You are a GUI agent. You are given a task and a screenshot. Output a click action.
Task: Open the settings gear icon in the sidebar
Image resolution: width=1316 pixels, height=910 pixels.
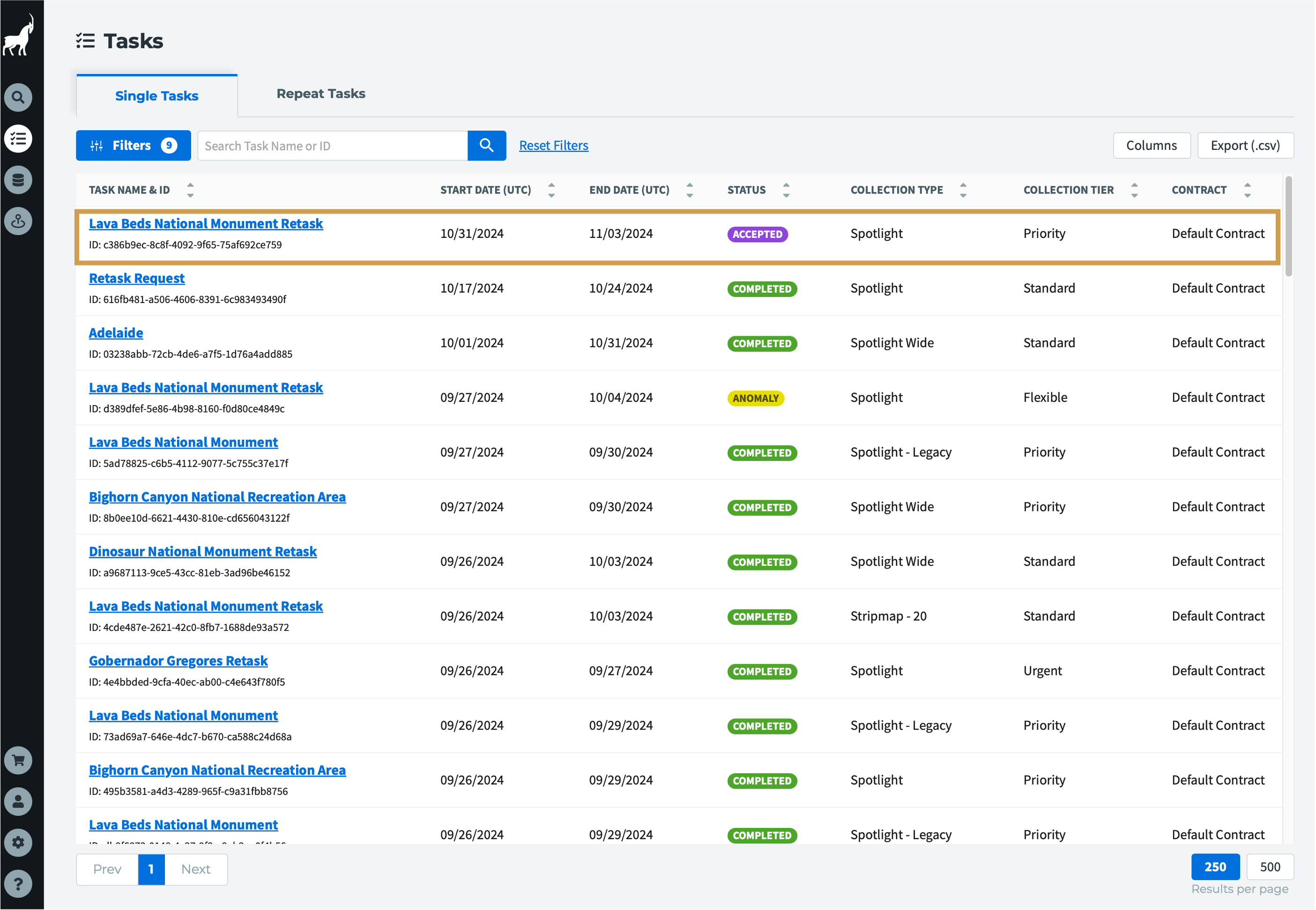[18, 843]
